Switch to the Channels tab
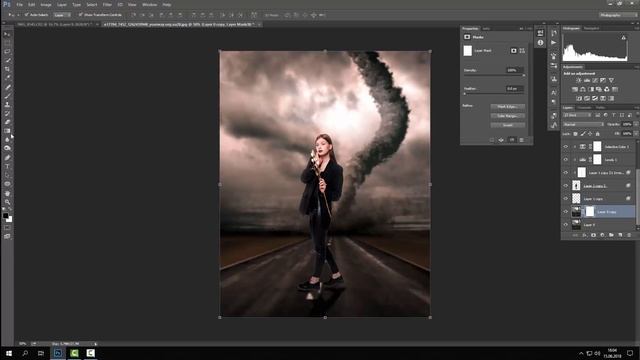 click(x=584, y=108)
